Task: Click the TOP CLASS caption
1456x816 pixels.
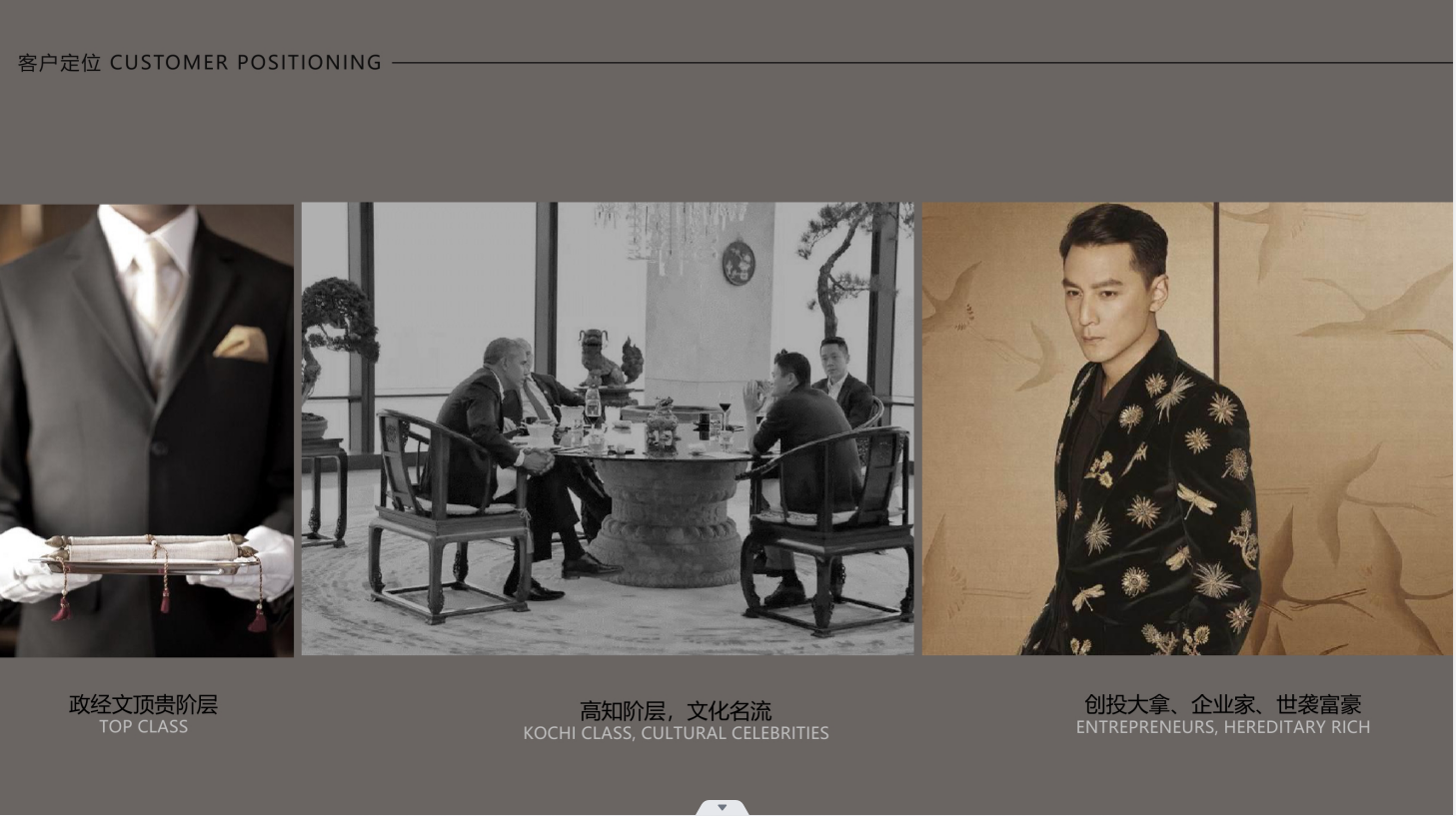Action: click(143, 727)
